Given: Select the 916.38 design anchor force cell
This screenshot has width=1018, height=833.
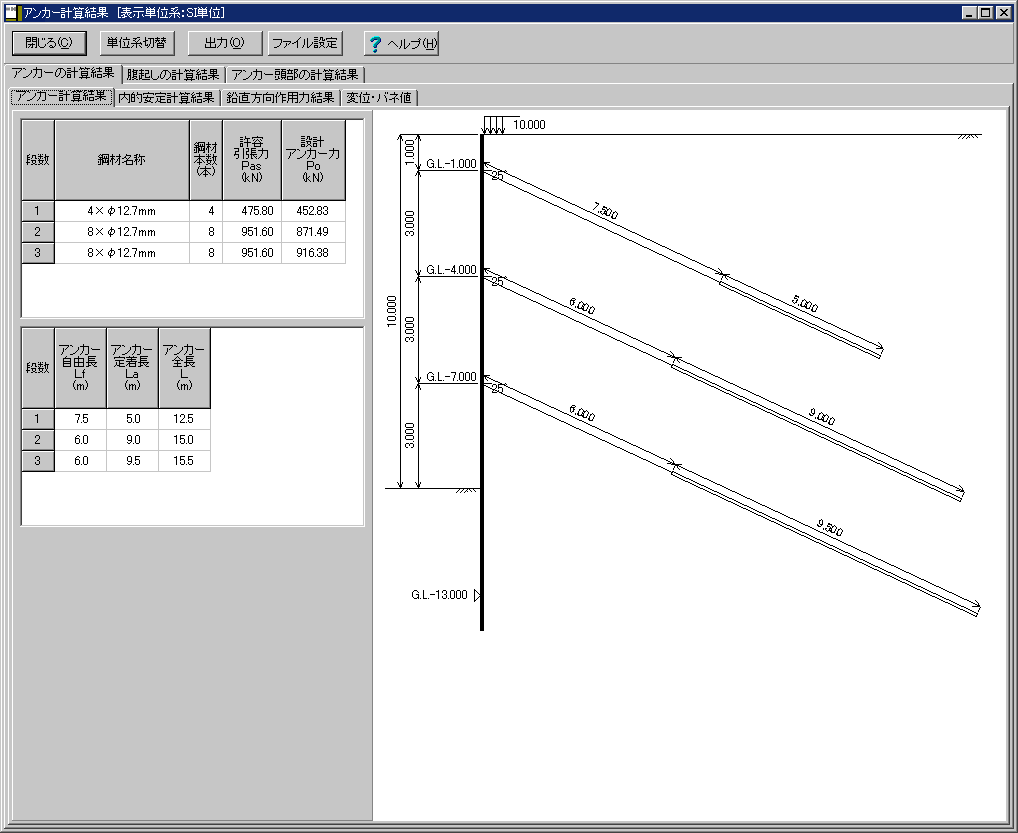Looking at the screenshot, I should click(312, 253).
